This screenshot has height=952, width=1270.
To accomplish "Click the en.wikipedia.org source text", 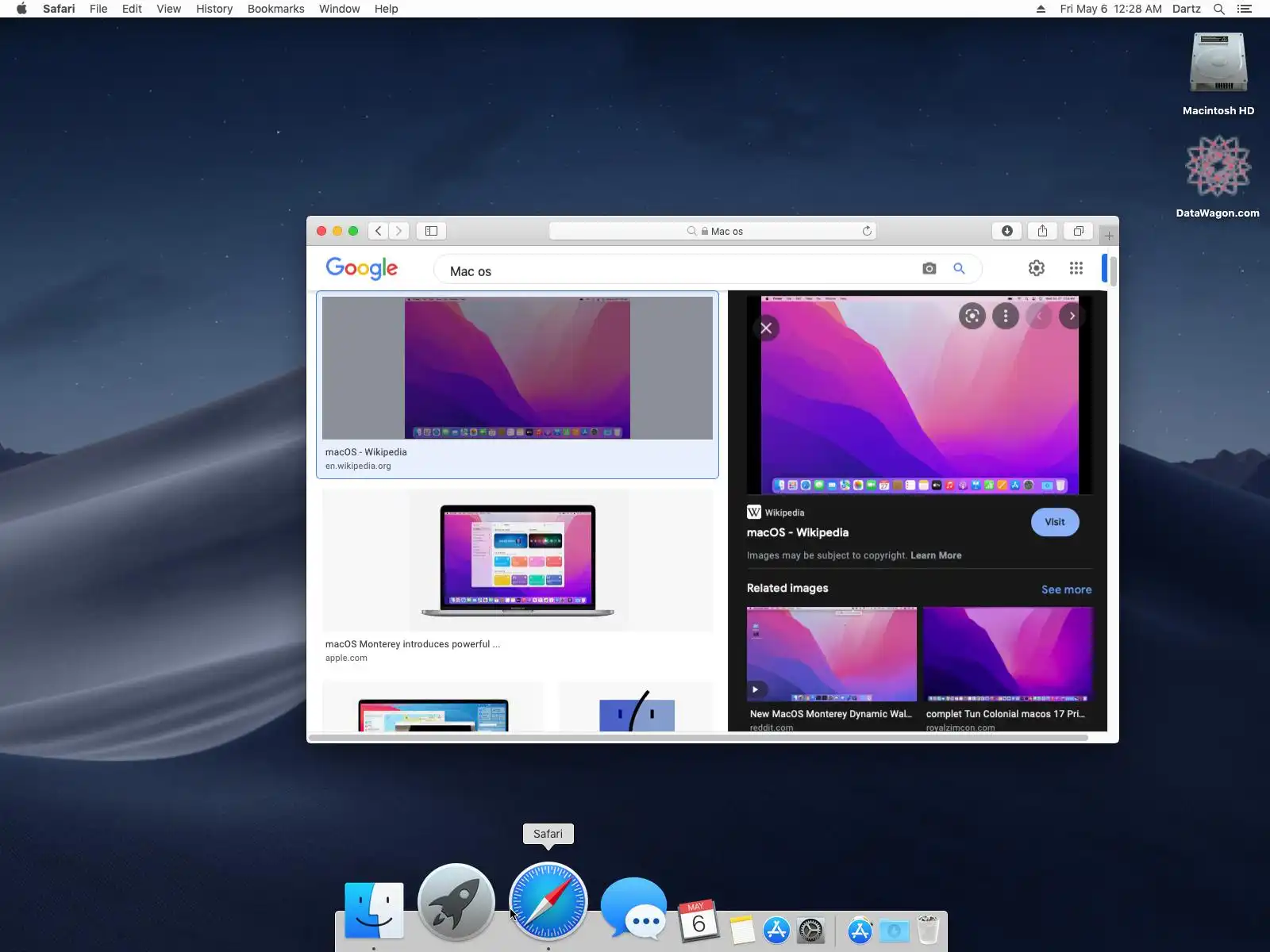I will (x=358, y=466).
